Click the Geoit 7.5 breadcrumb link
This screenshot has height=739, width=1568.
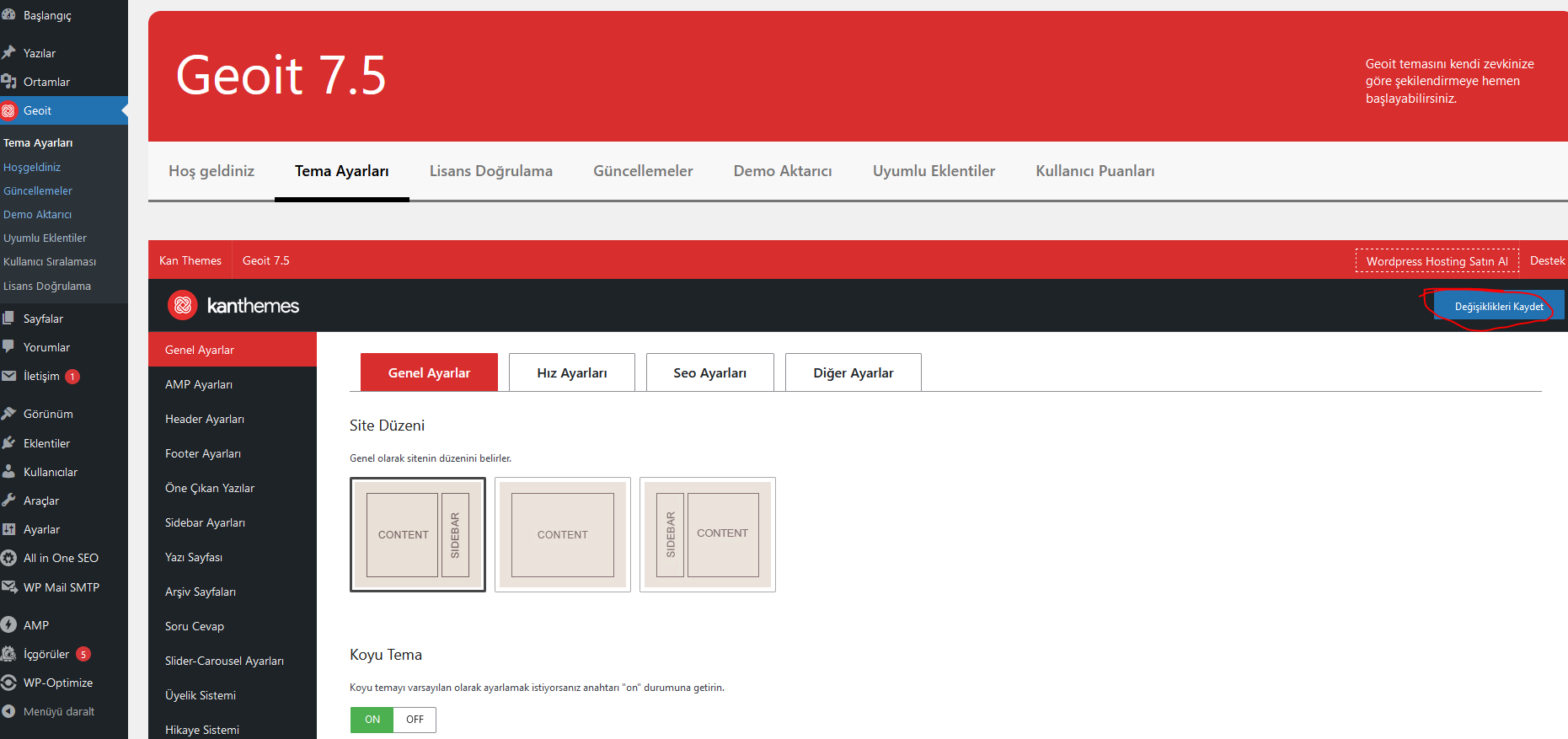(x=265, y=260)
